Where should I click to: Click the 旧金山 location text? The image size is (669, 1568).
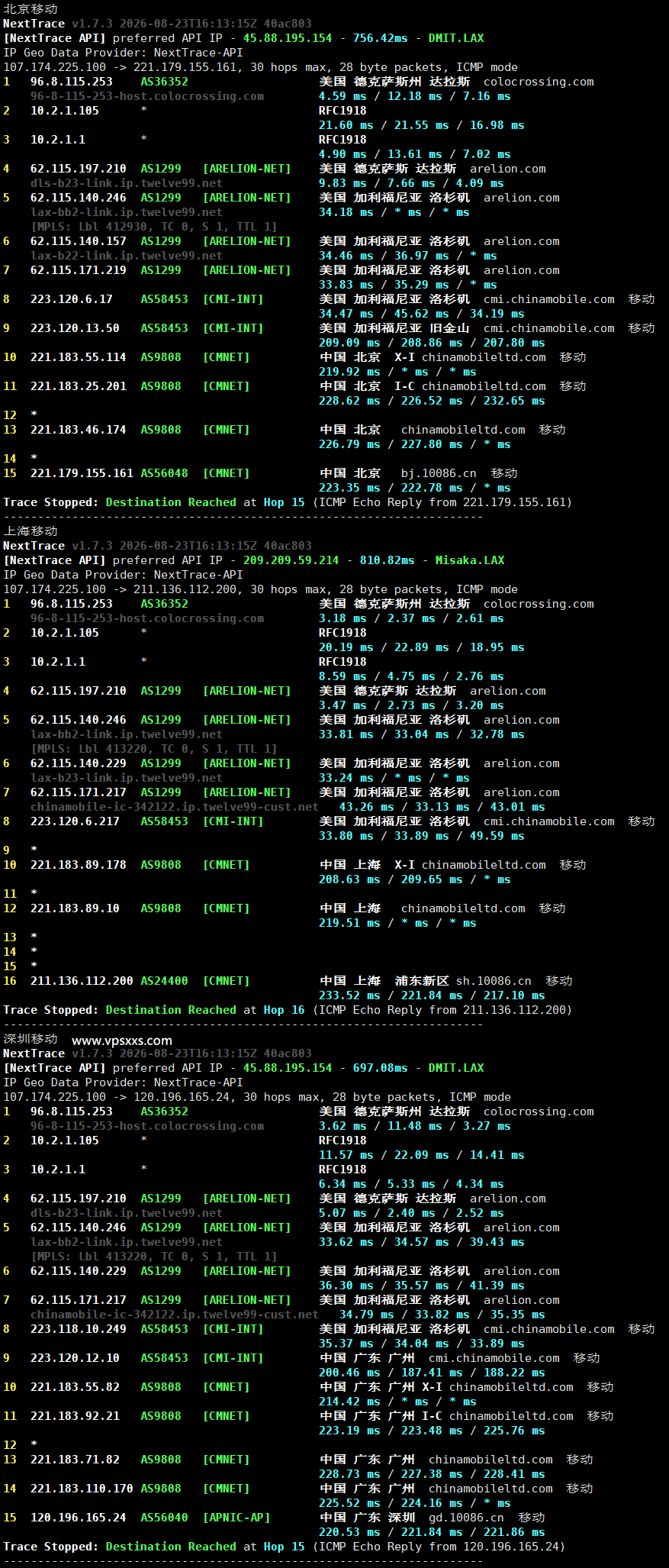449,328
